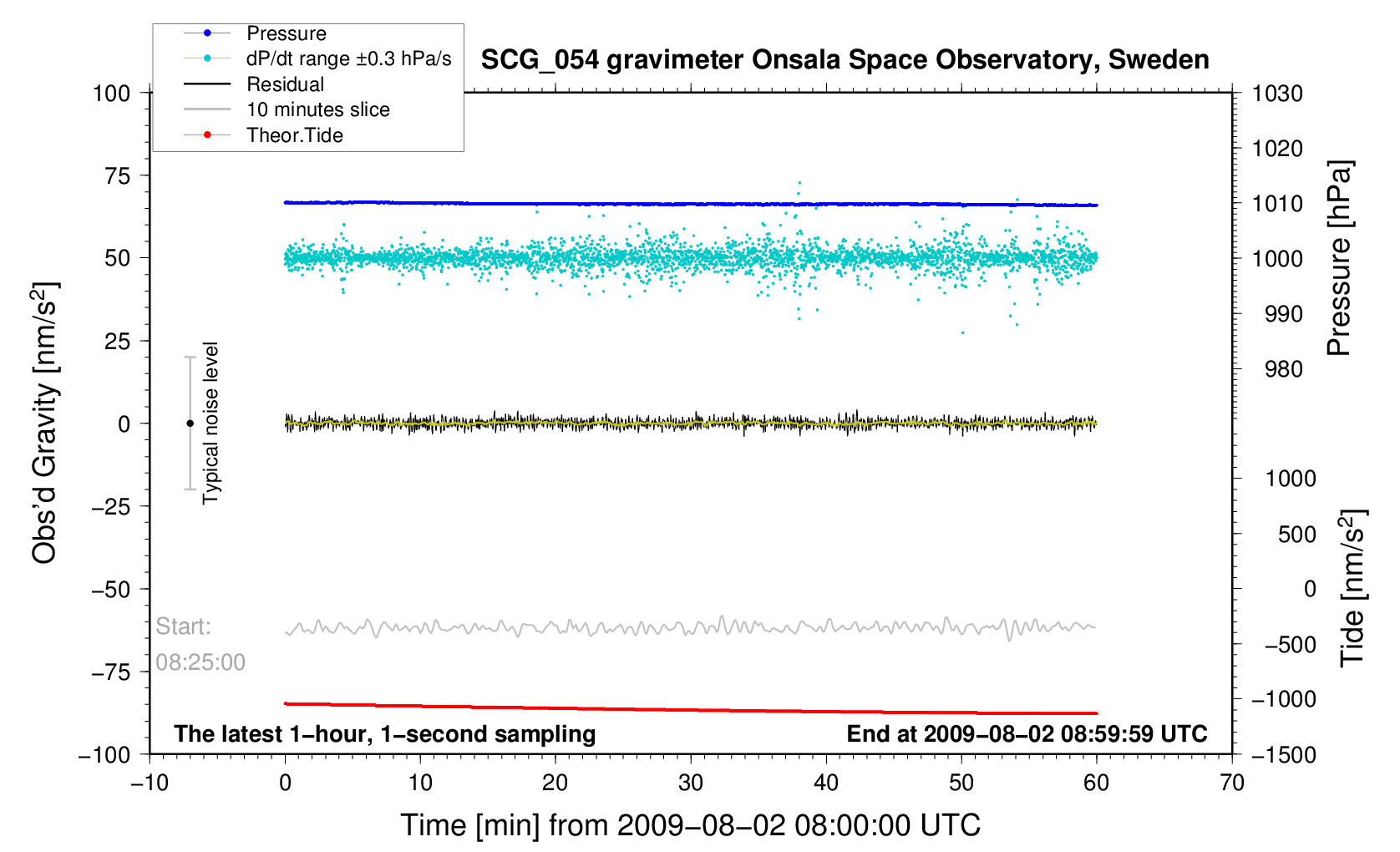Click the 'Obs'd Gravity [nm/s²]' axis label
Viewport: 1400px width, 852px height.
click(x=44, y=423)
